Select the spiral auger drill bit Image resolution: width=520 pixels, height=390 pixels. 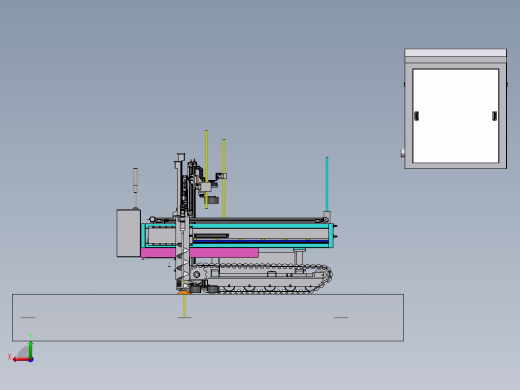tap(182, 265)
